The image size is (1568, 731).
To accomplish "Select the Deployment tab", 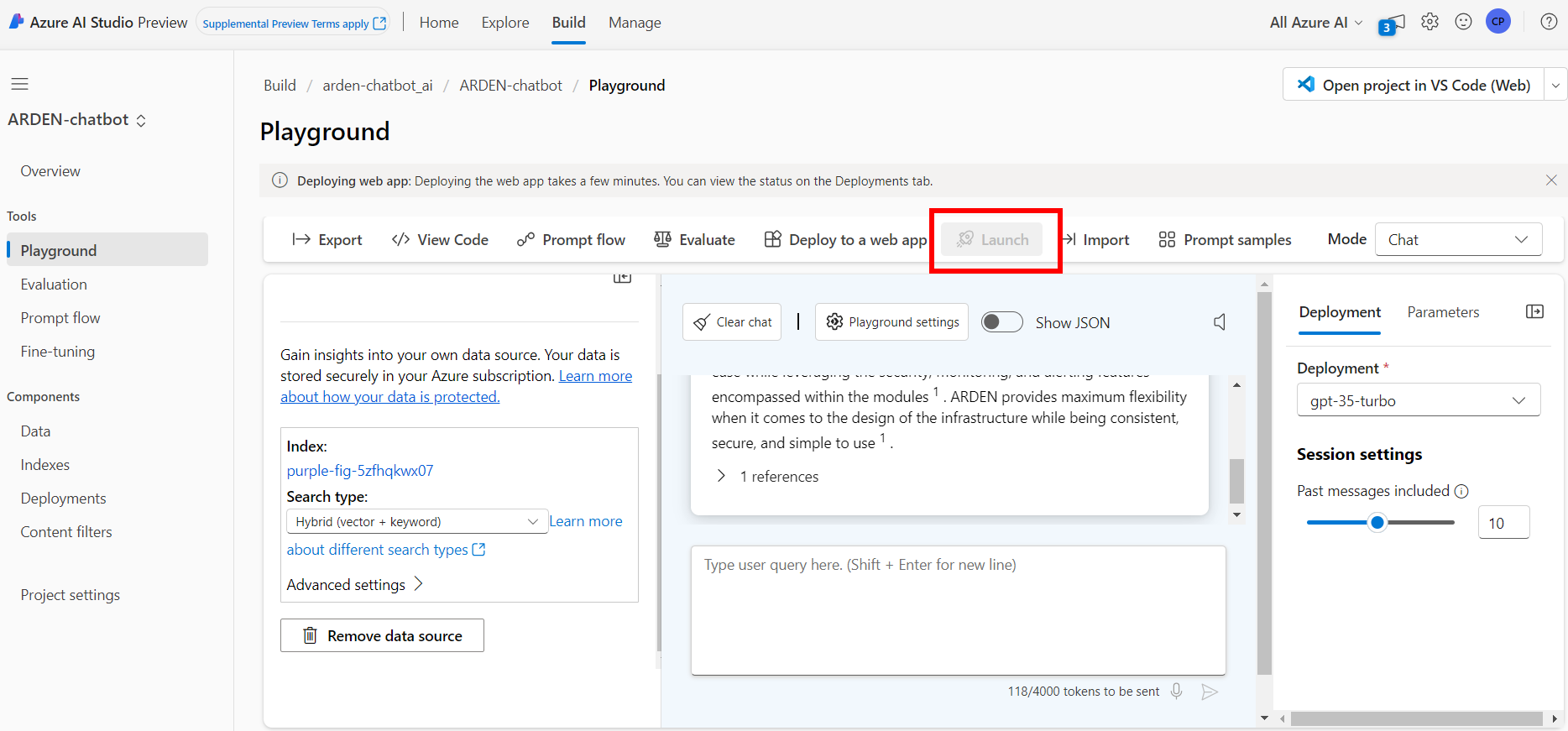I will click(1340, 312).
